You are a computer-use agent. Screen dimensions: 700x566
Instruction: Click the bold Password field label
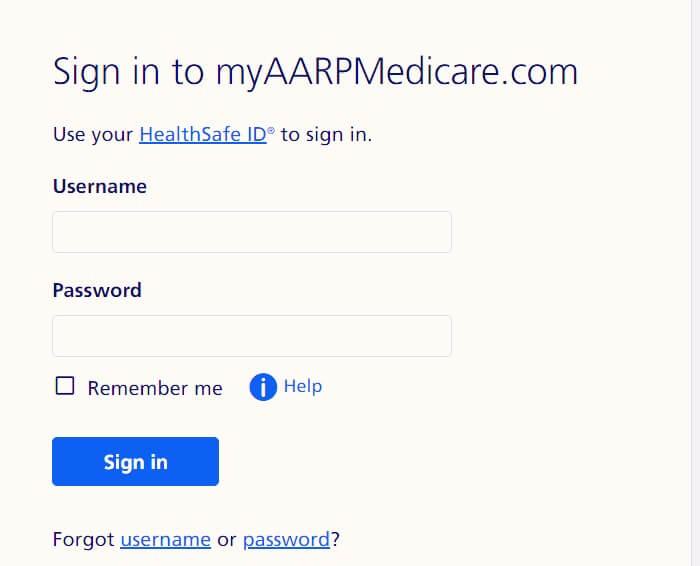coord(97,291)
